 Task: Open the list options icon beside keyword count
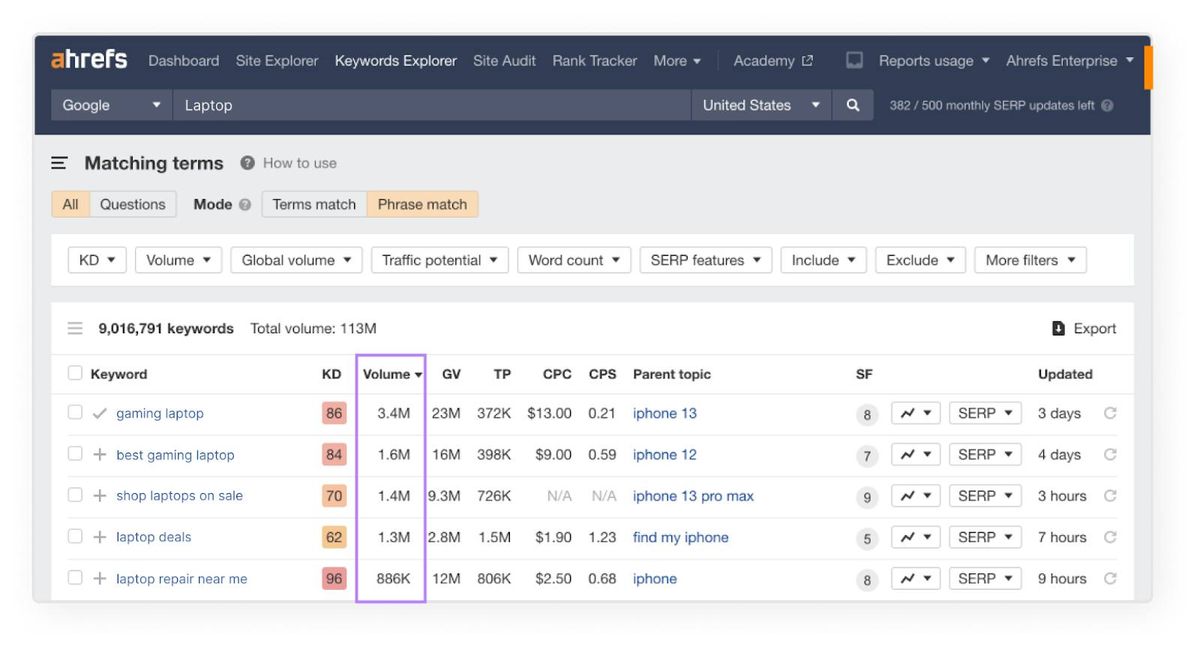tap(75, 328)
